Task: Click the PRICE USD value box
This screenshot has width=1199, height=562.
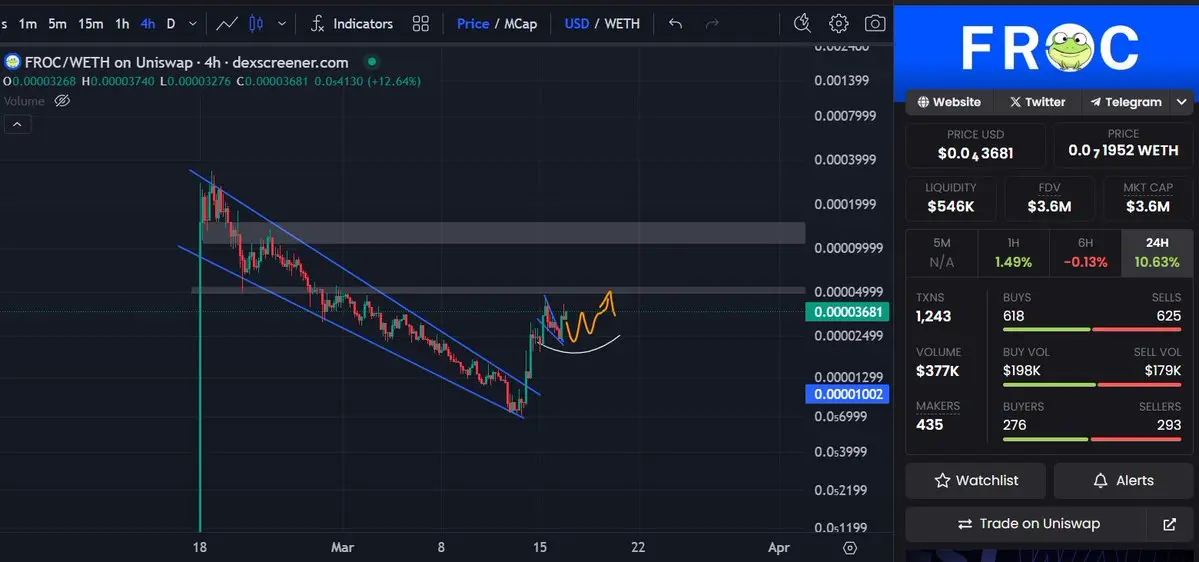Action: (976, 145)
